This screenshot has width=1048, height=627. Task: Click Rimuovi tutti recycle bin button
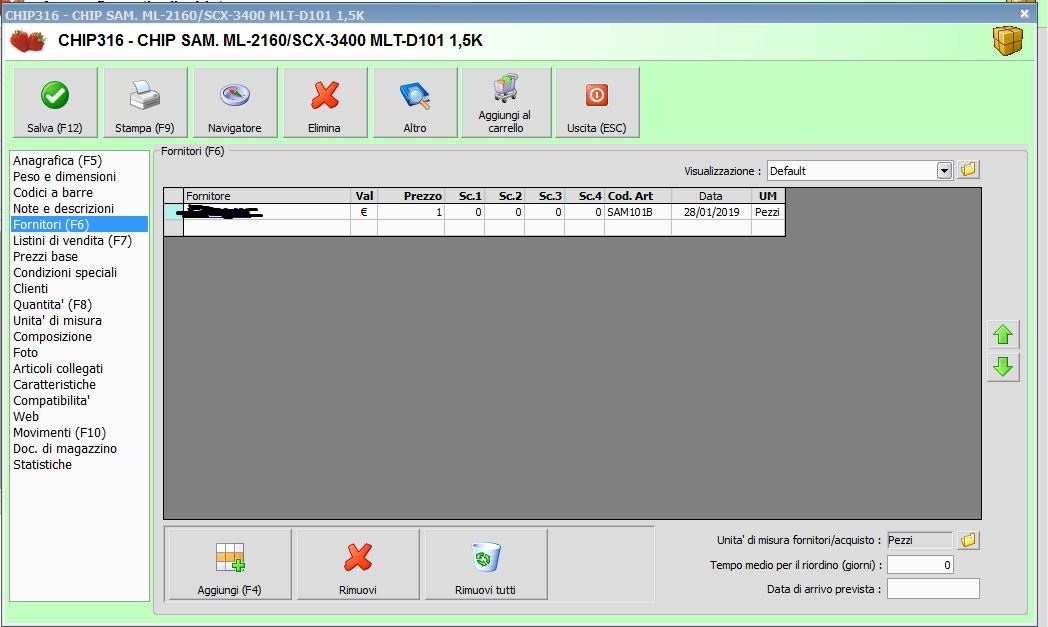pos(485,564)
